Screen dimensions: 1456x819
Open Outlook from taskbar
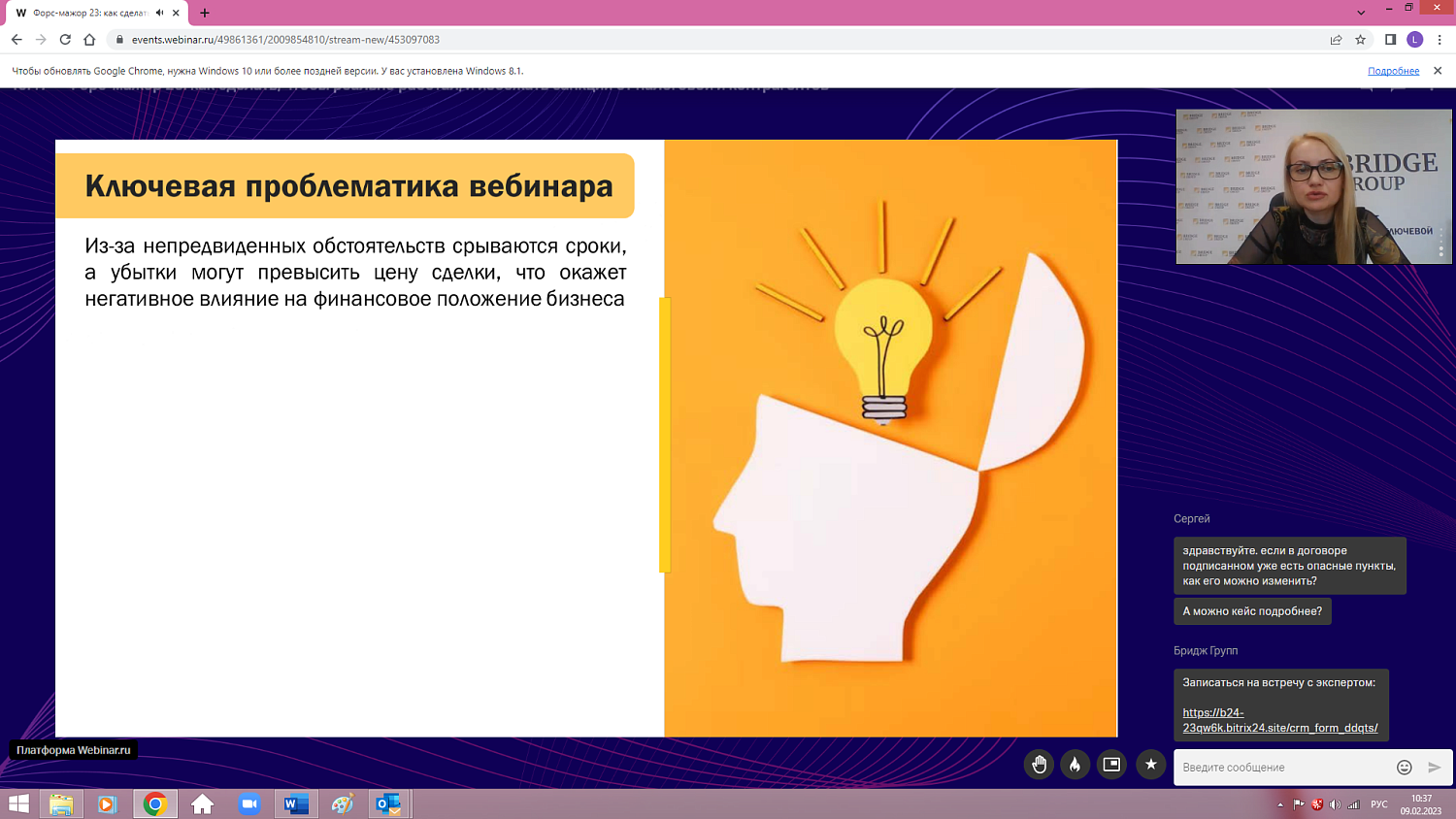tap(389, 803)
